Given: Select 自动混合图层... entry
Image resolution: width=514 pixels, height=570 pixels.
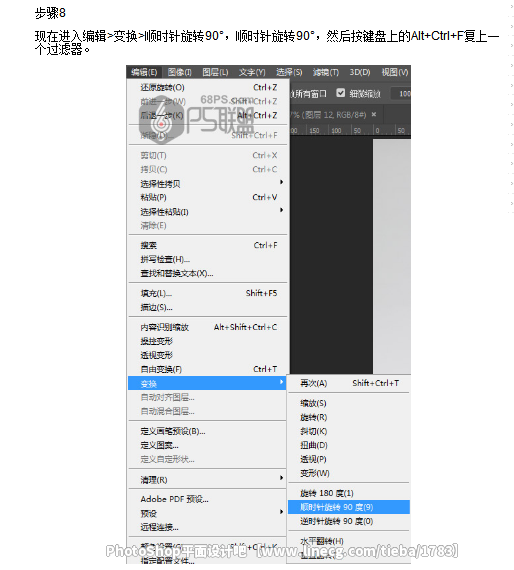Looking at the screenshot, I should [x=208, y=411].
